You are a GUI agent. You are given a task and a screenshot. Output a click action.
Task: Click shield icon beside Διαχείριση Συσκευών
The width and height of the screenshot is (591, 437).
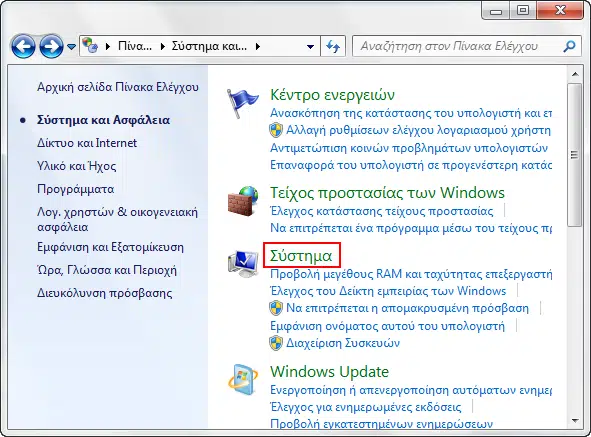[x=276, y=343]
